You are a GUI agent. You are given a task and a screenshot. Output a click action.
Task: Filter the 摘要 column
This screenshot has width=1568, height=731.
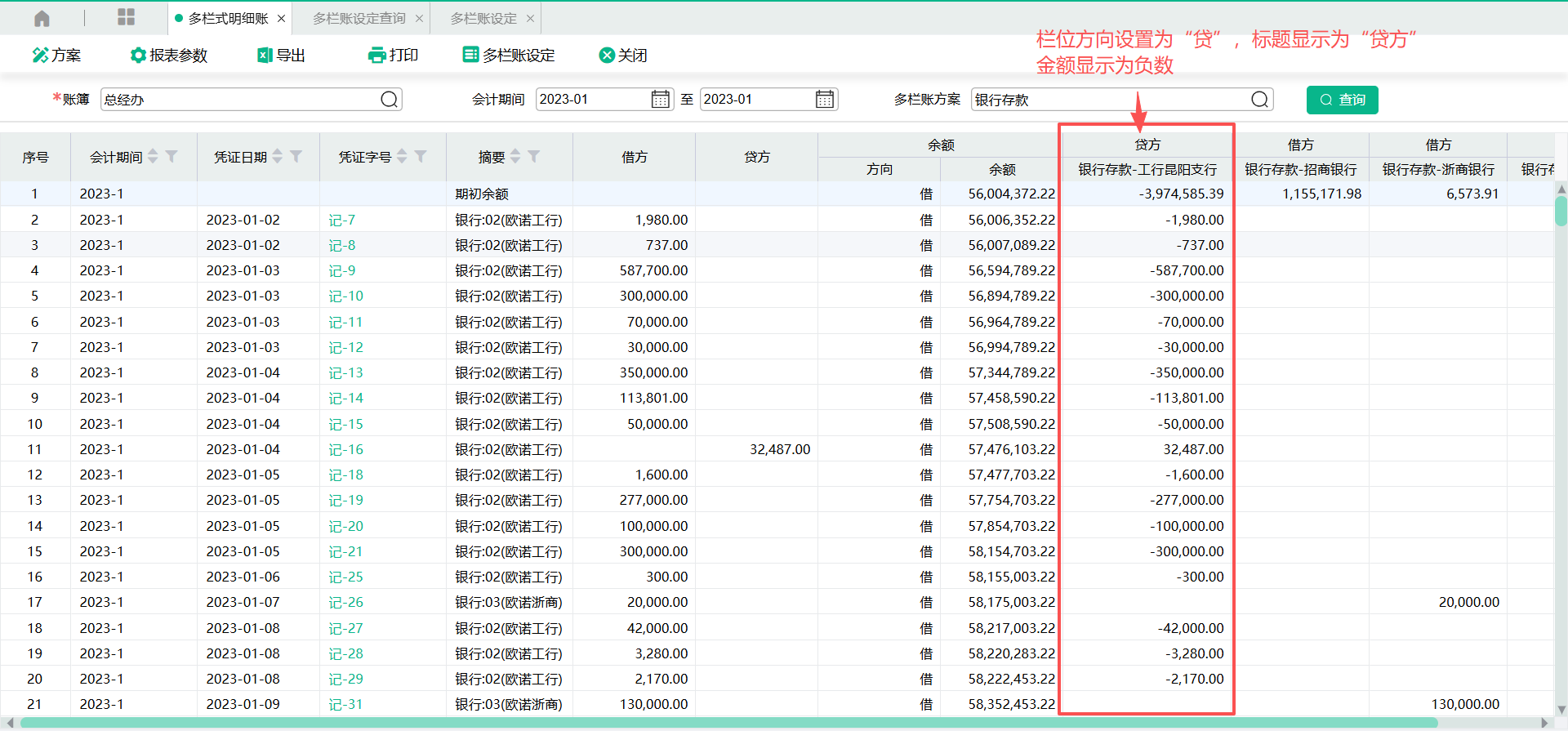534,156
